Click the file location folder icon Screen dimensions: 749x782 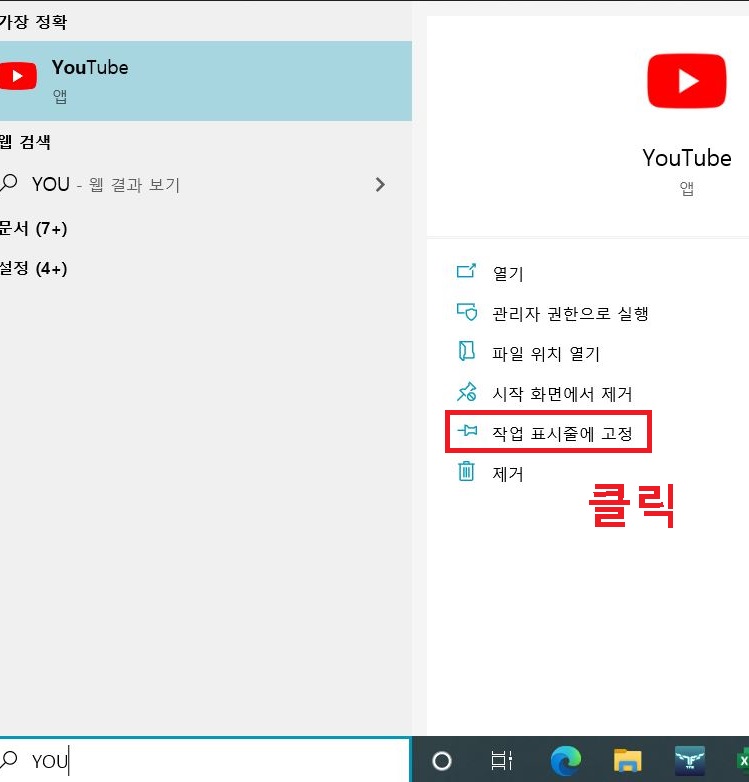(466, 351)
